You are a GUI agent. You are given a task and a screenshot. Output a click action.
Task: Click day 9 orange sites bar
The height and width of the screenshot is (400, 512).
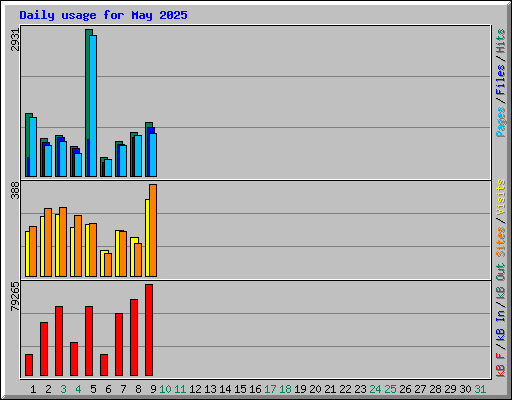point(153,230)
